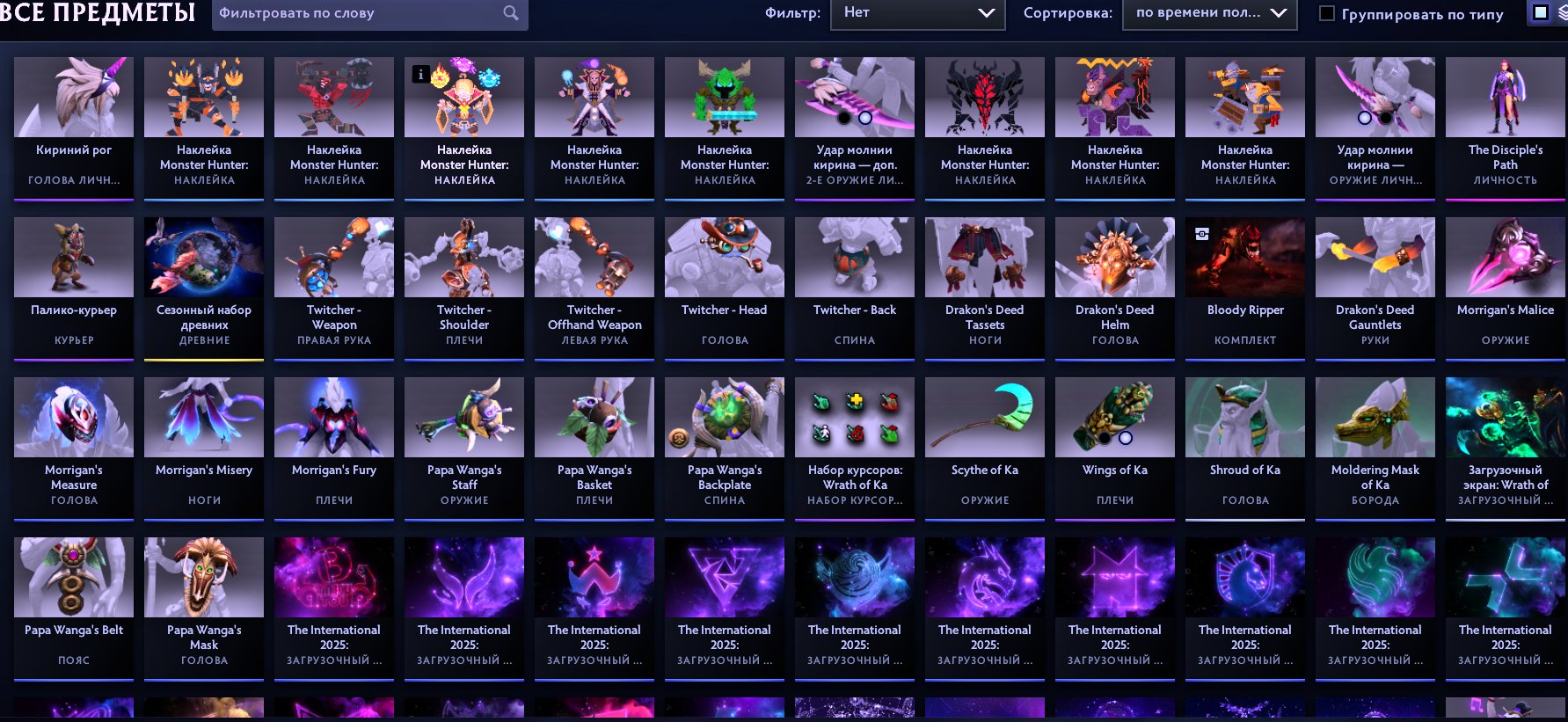Open The Disciple's Path persona item

click(x=1505, y=128)
